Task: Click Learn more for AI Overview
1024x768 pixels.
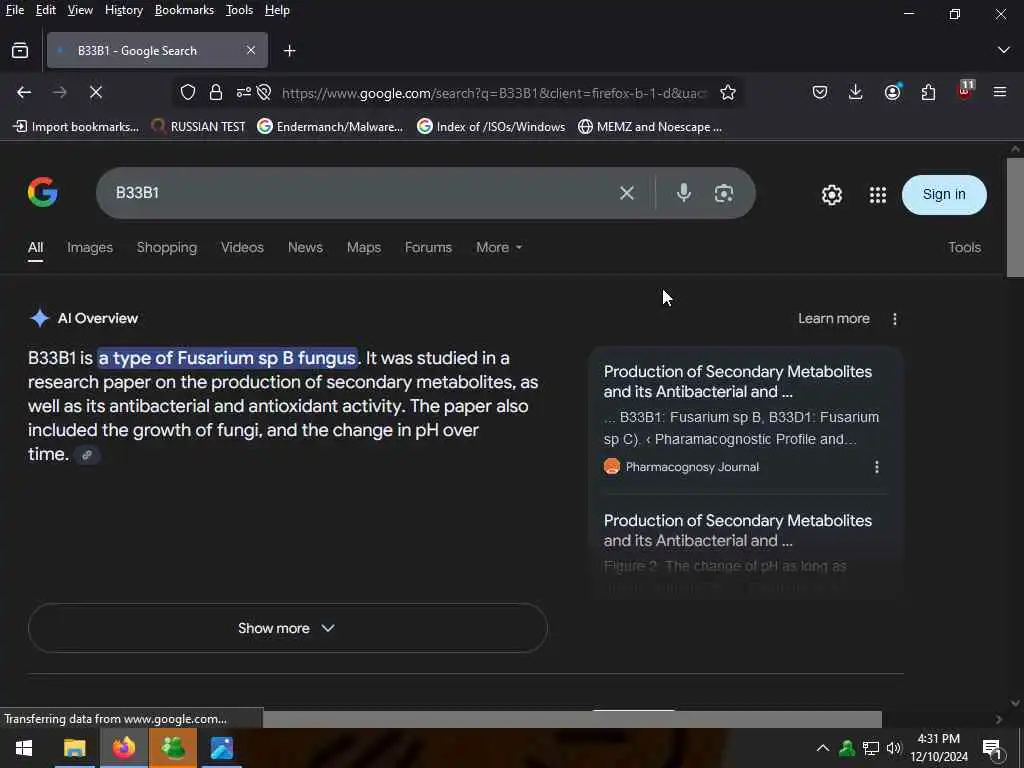Action: tap(833, 319)
